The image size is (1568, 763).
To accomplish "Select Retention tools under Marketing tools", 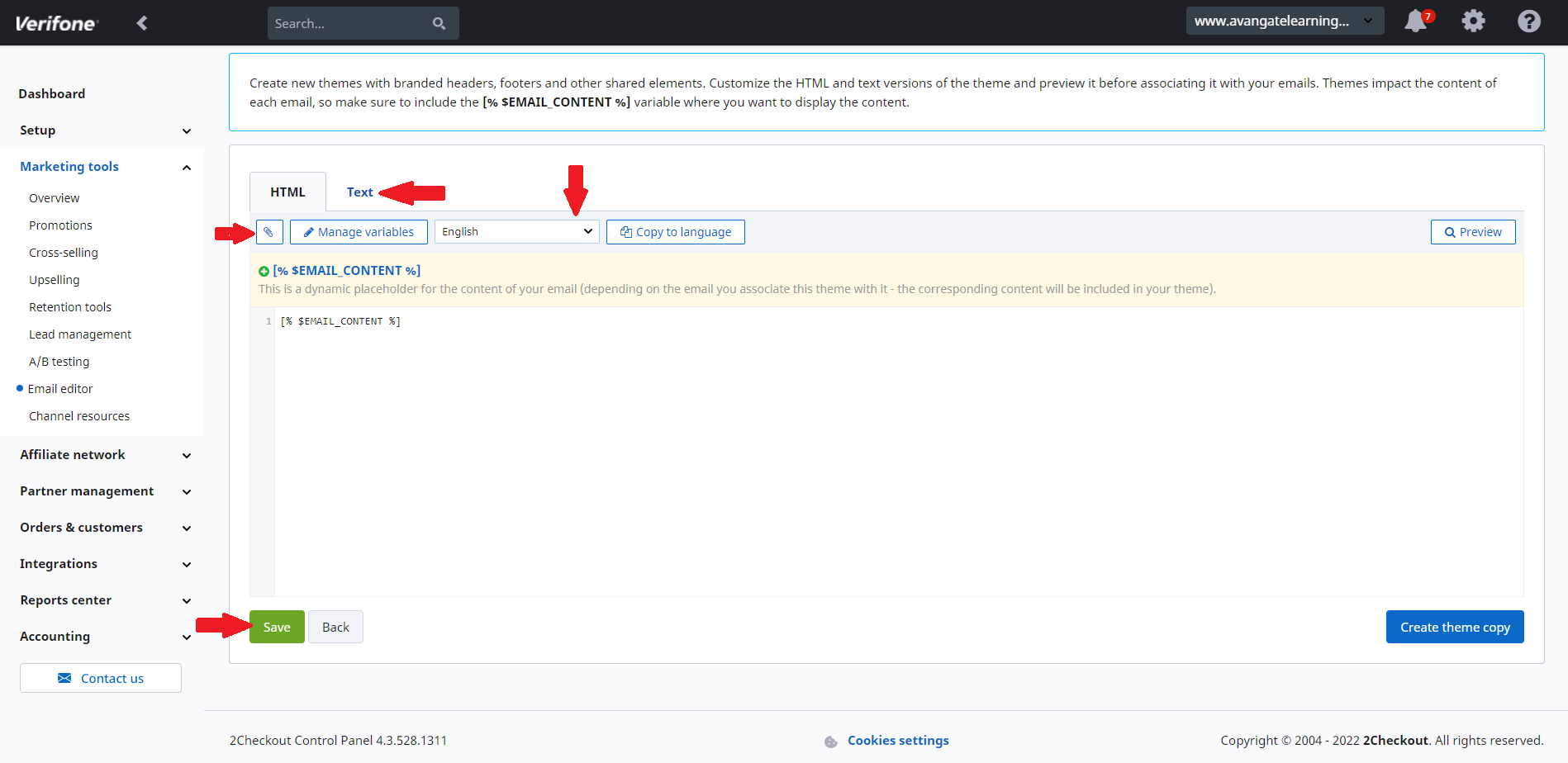I will 69,306.
